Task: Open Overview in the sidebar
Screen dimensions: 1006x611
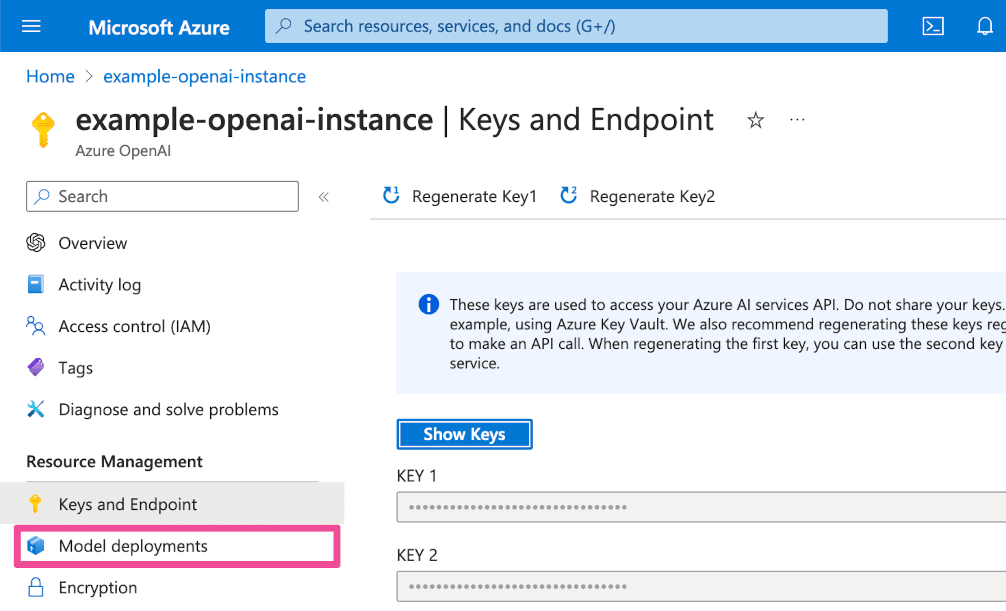Action: (x=92, y=243)
